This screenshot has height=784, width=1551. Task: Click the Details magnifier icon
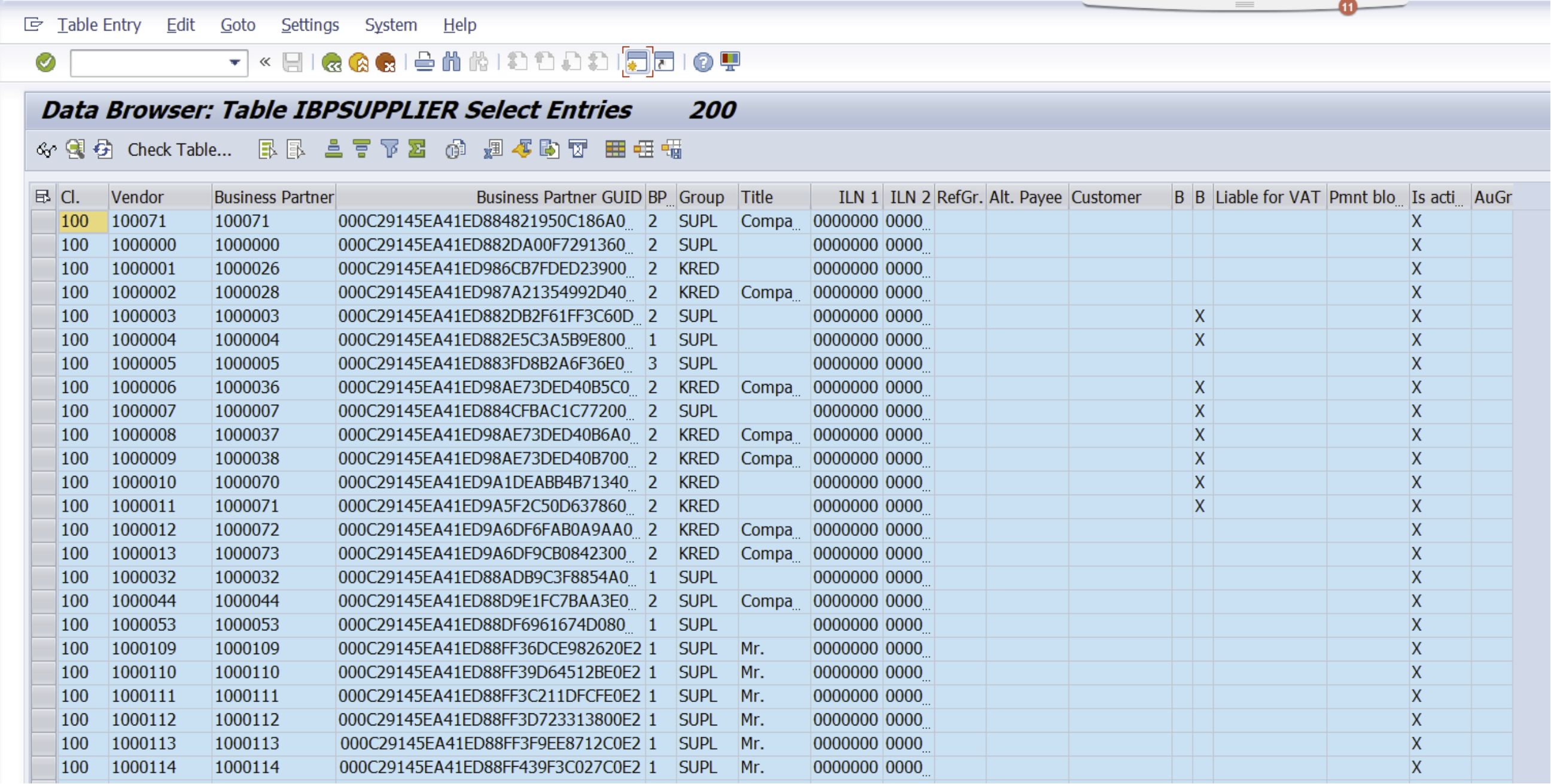coord(75,150)
